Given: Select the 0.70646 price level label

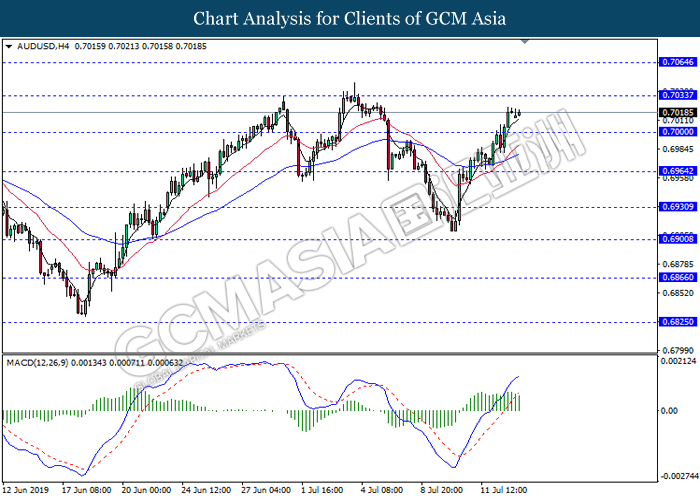Looking at the screenshot, I should point(678,62).
